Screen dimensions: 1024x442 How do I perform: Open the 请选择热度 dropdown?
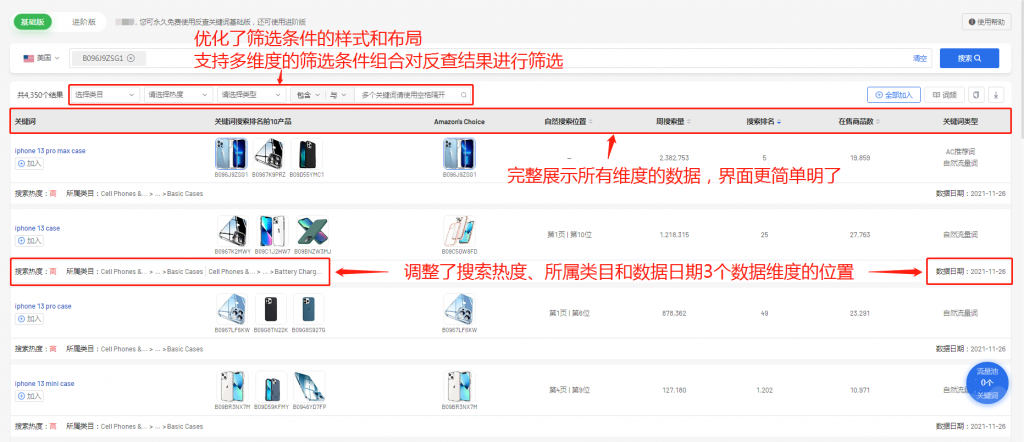pyautogui.click(x=178, y=95)
